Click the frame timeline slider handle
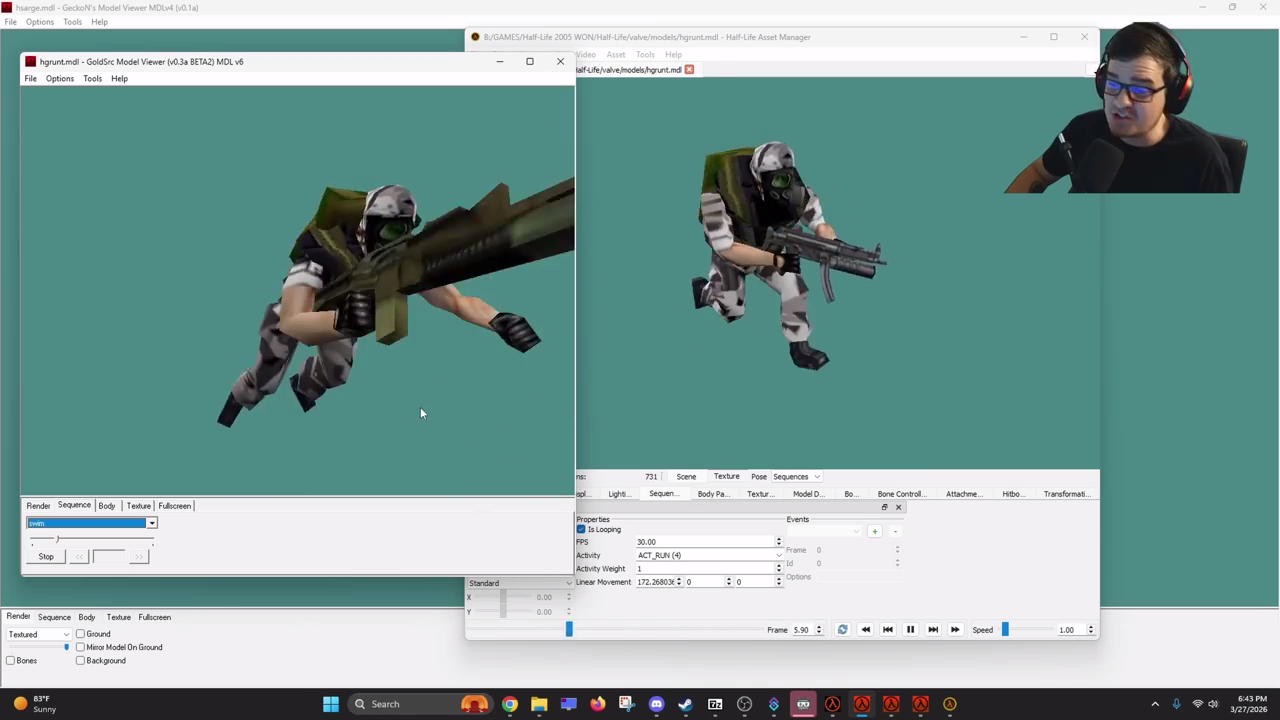Screen dimensions: 1280x720 coord(569,629)
